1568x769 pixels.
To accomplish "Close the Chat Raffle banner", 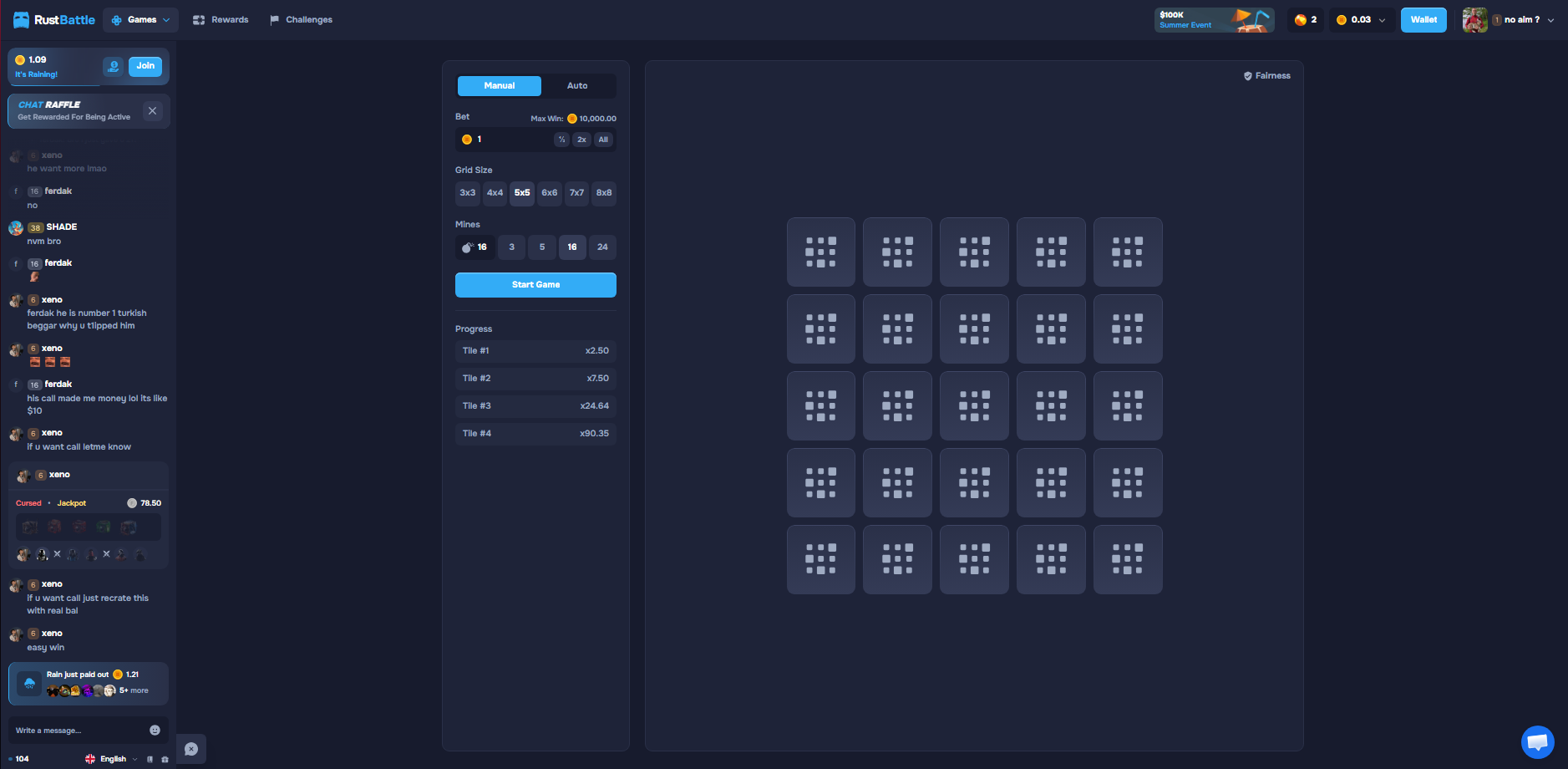I will click(x=152, y=110).
